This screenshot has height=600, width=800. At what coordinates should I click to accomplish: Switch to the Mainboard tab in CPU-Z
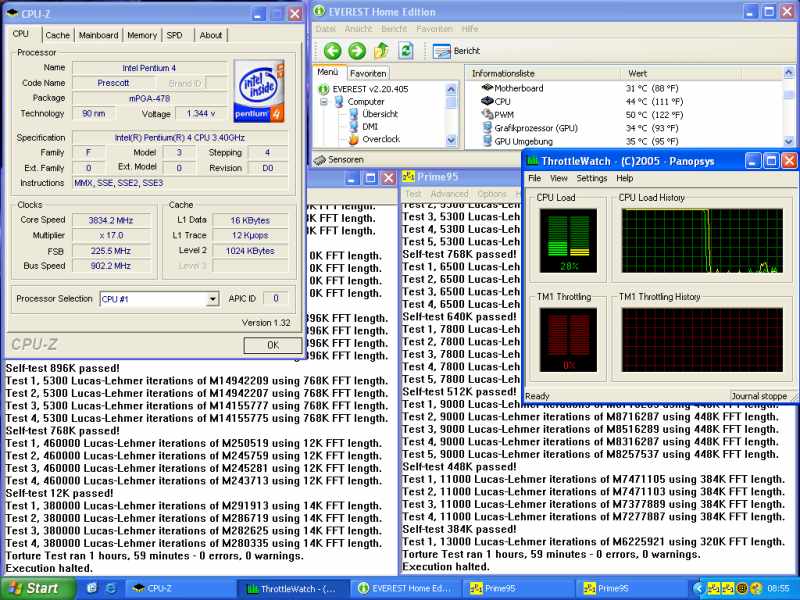pyautogui.click(x=98, y=35)
